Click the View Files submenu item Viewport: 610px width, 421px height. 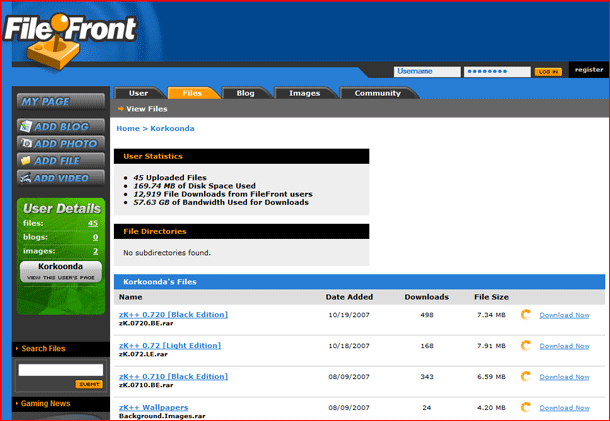(147, 109)
